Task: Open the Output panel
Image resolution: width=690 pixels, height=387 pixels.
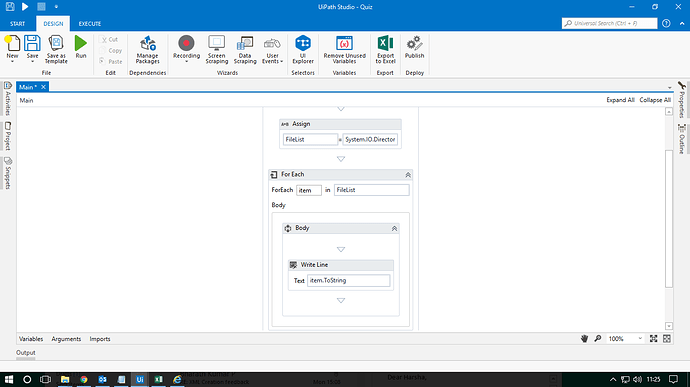Action: (26, 353)
